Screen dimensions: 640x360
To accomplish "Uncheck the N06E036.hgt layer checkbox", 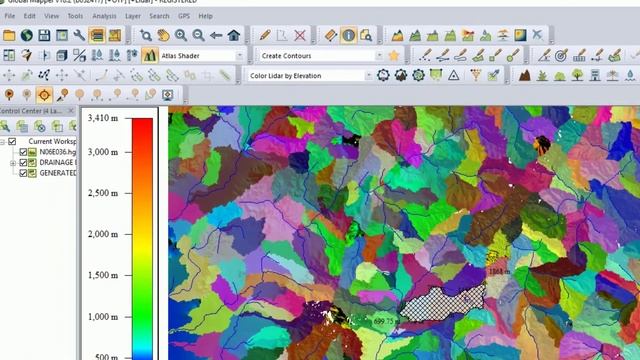I will (23, 152).
